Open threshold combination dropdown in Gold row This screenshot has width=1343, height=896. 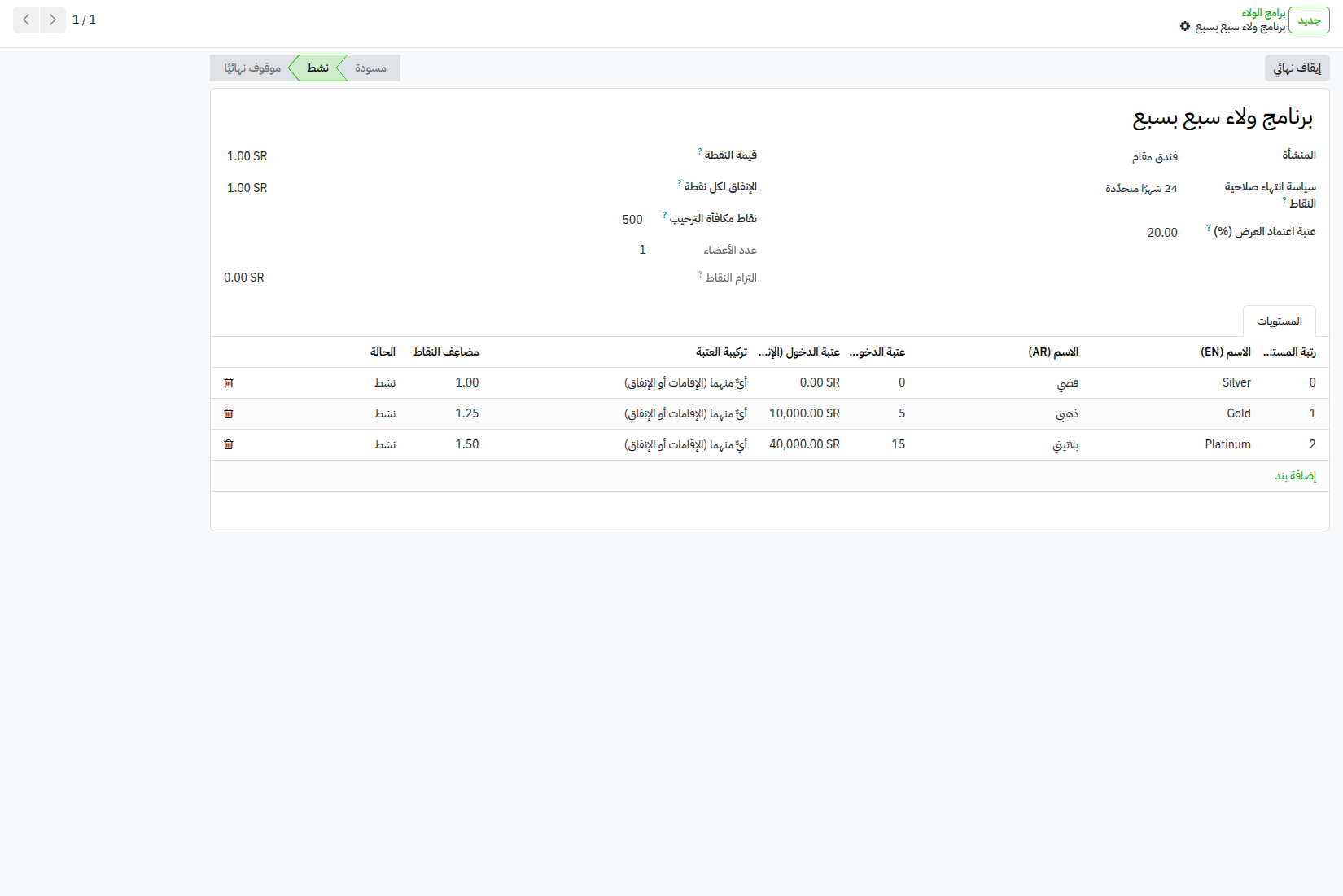[685, 413]
